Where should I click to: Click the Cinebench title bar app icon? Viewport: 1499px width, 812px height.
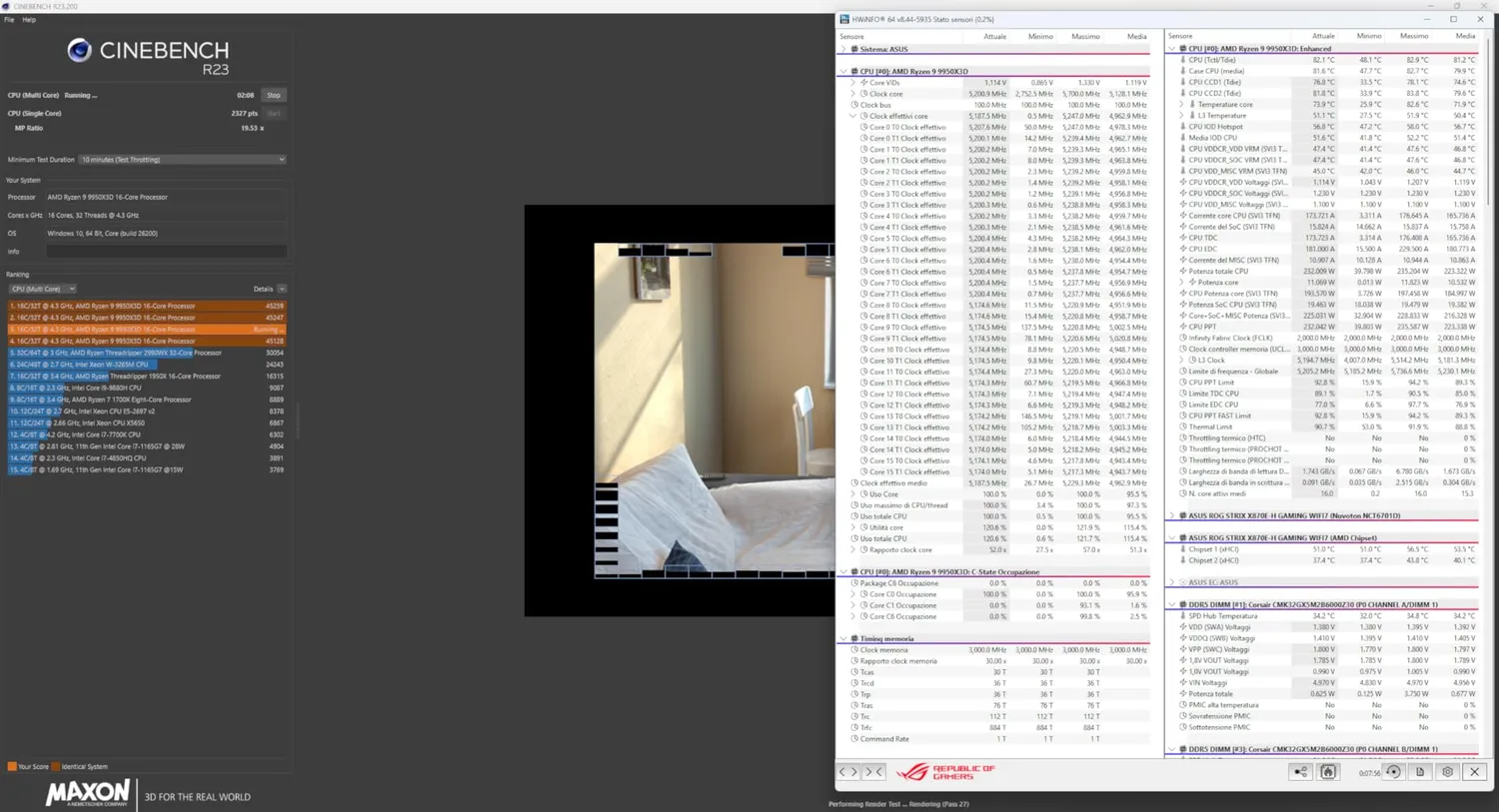tap(6, 6)
